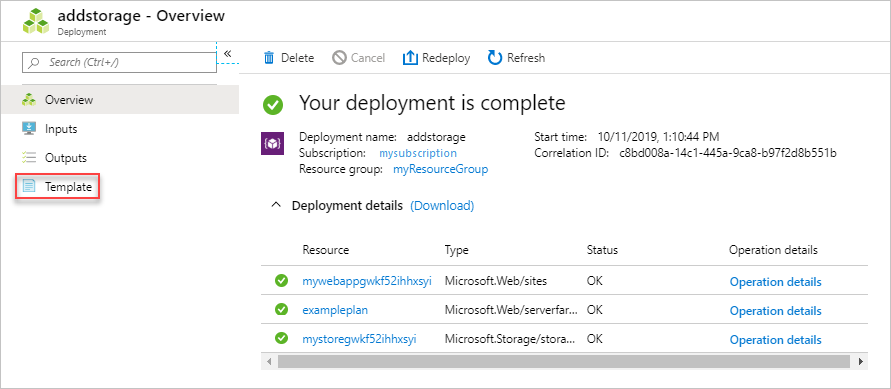Click the Cancel button label
The width and height of the screenshot is (891, 389).
(368, 58)
